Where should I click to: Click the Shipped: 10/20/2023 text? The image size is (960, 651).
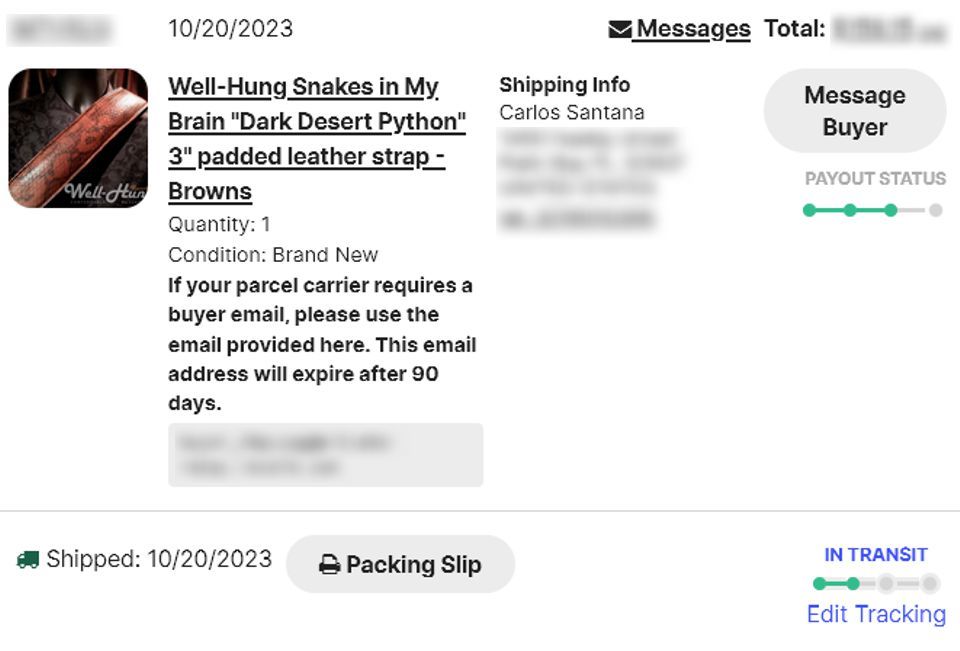[x=159, y=559]
